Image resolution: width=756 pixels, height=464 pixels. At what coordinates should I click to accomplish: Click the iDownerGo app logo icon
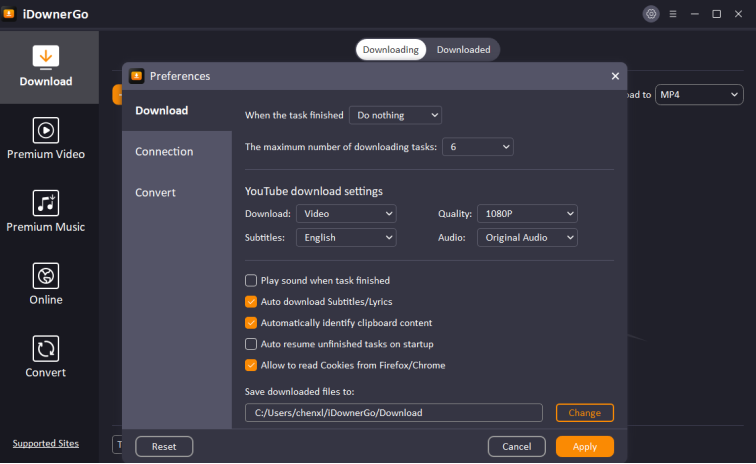(9, 14)
